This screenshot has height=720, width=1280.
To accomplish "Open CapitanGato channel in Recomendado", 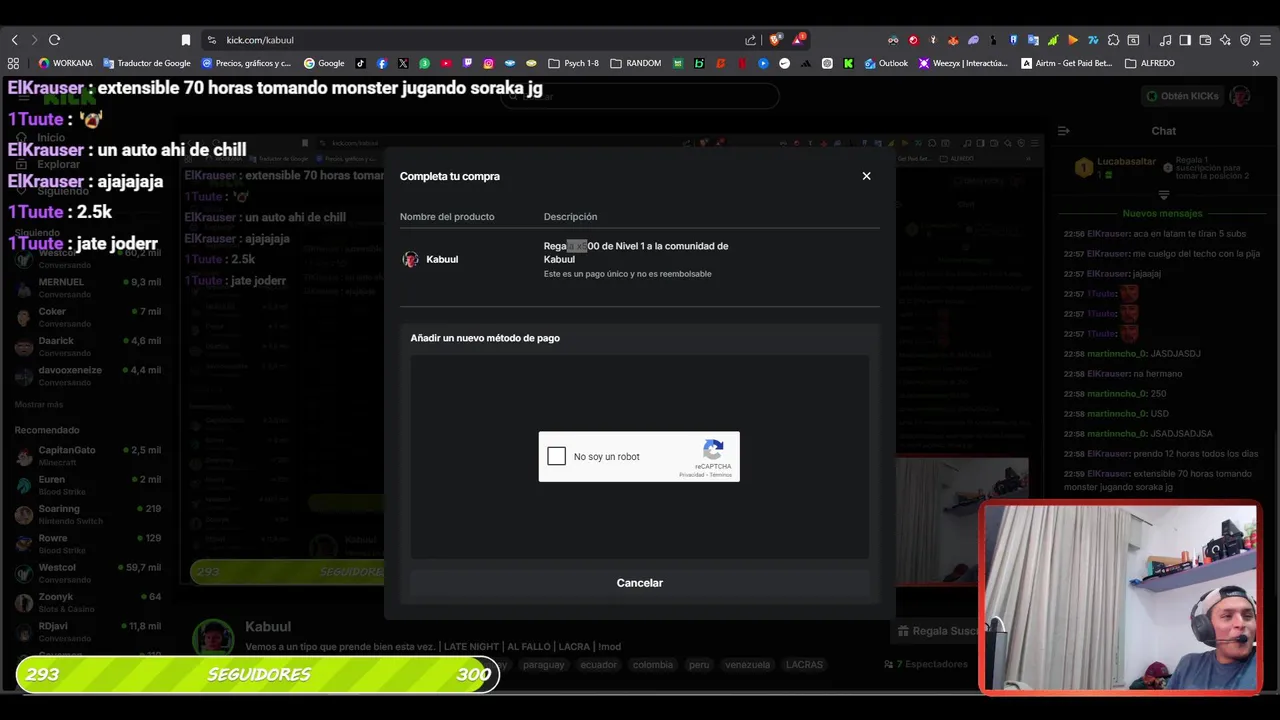I will (88, 455).
